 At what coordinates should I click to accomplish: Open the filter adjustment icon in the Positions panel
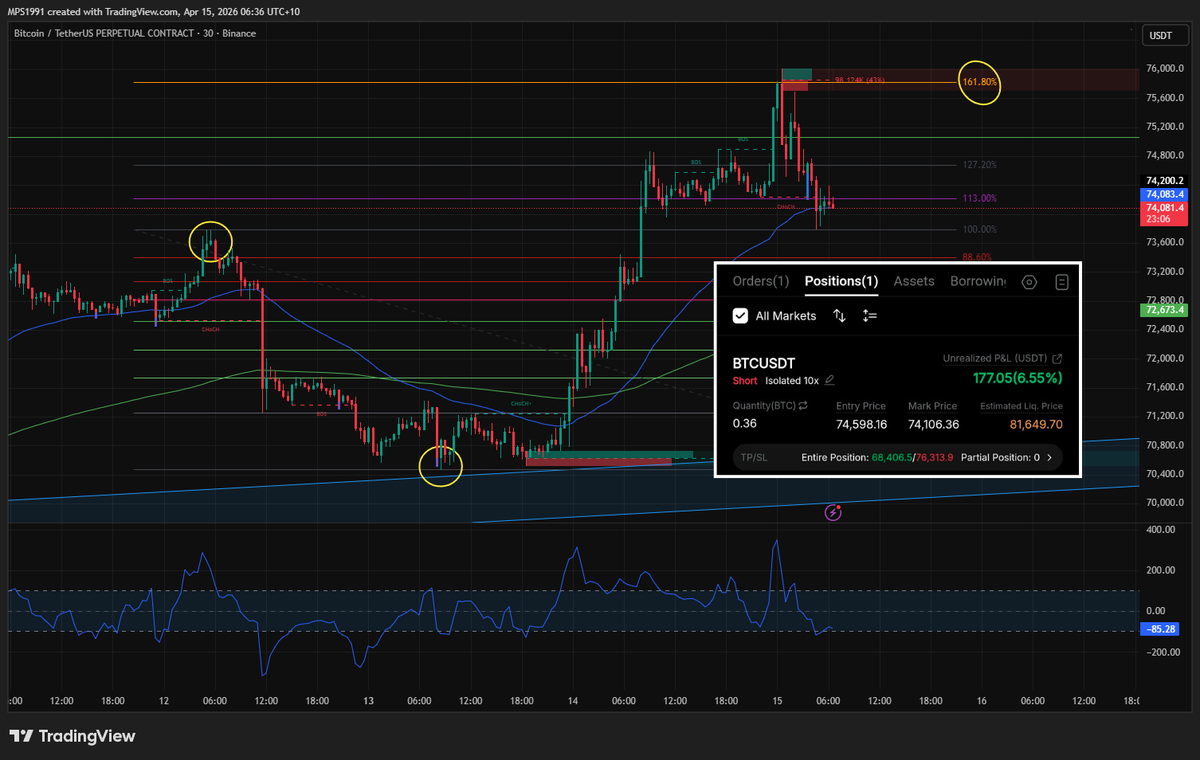869,316
